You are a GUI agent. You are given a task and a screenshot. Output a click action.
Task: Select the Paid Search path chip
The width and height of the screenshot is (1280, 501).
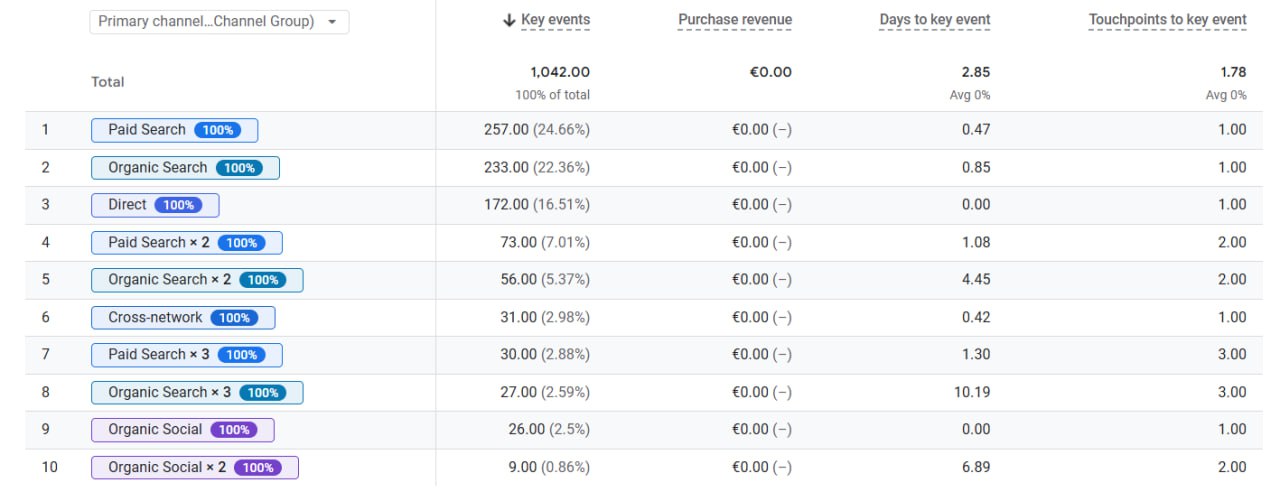[x=147, y=130]
